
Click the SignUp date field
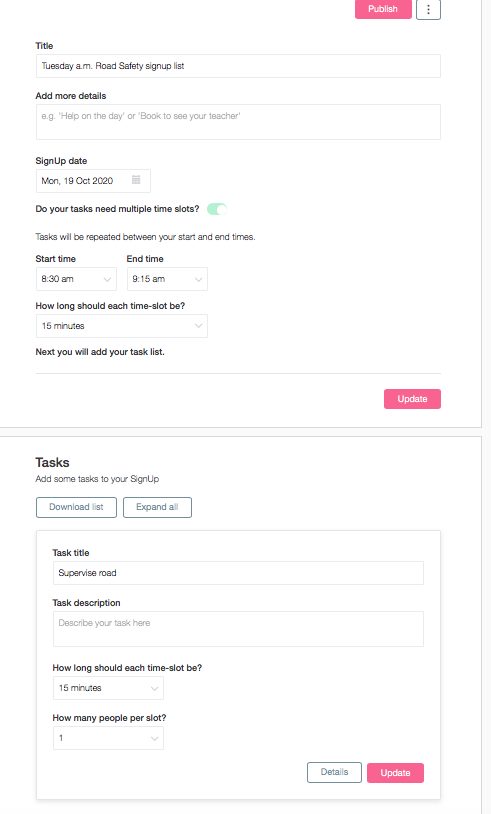(93, 181)
